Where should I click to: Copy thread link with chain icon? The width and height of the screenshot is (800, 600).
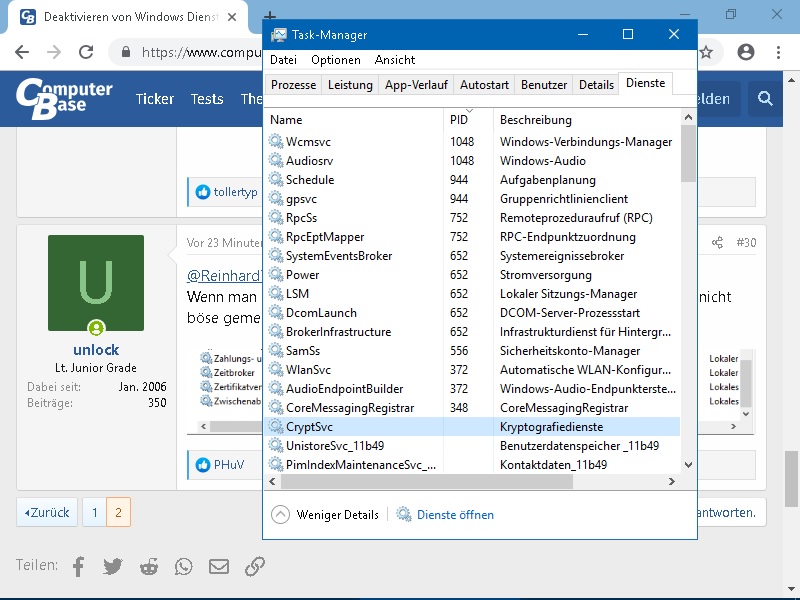point(255,566)
